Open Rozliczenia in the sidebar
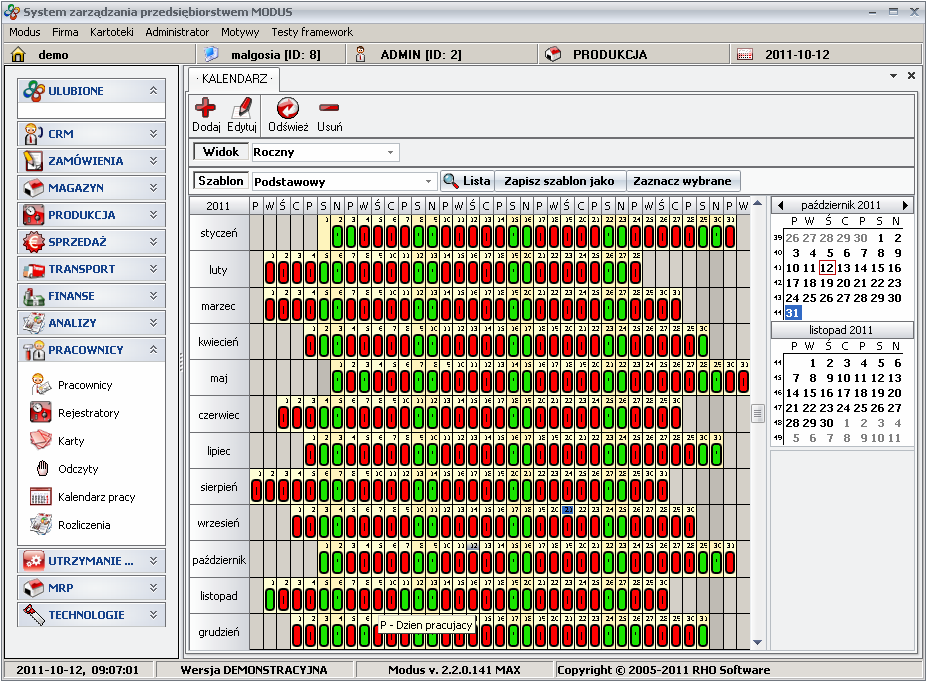927x682 pixels. coord(84,525)
